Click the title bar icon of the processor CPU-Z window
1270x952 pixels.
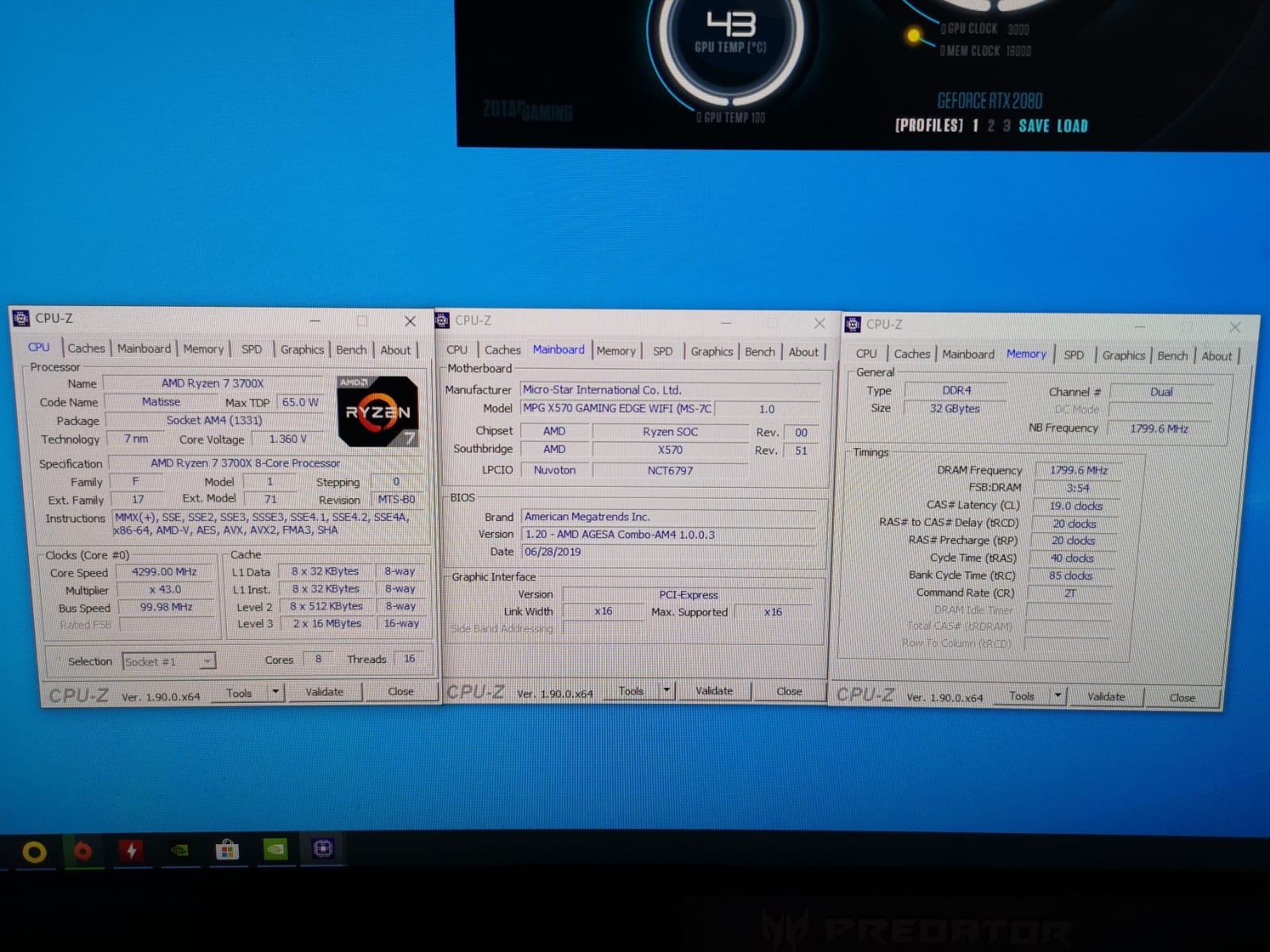21,318
